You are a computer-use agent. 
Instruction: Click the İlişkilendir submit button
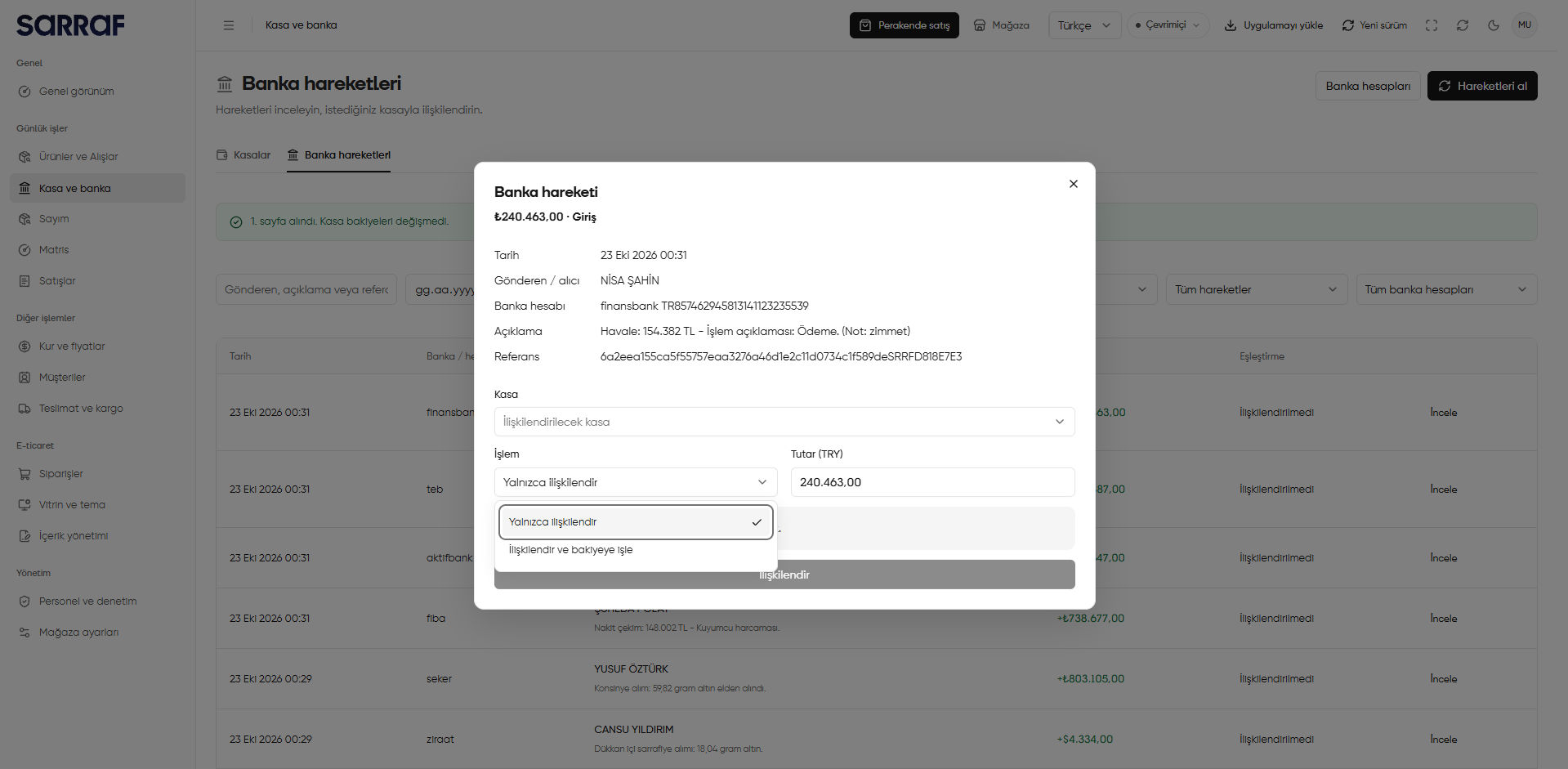784,575
